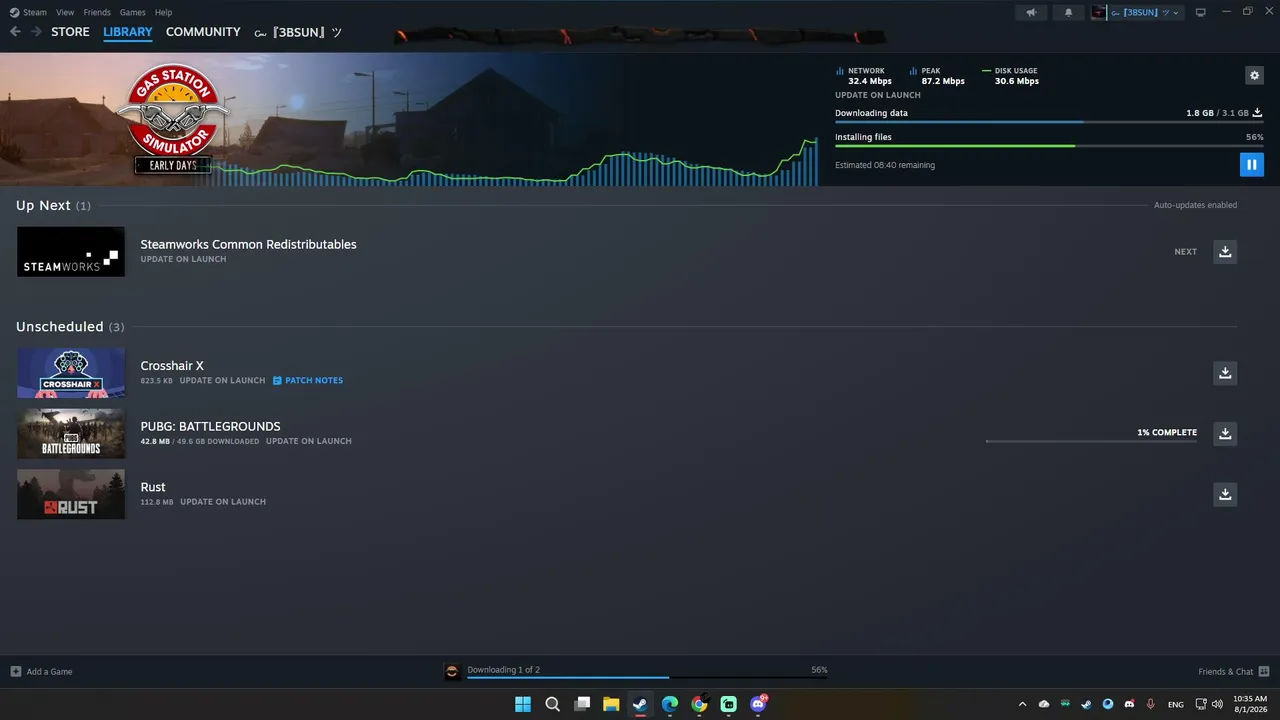Select the PUBG Battlegrounds thumbnail
The image size is (1280, 720).
pos(71,434)
